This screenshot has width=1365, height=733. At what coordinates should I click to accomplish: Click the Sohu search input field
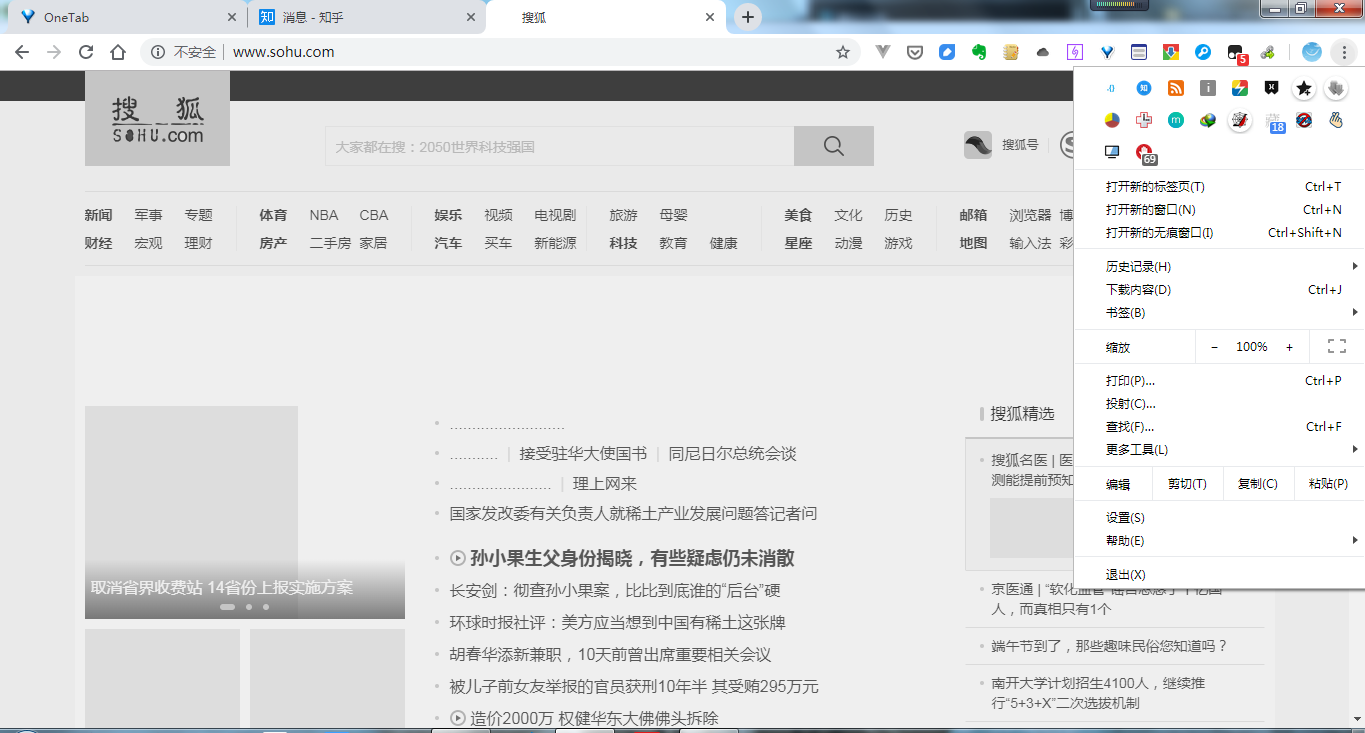point(559,146)
